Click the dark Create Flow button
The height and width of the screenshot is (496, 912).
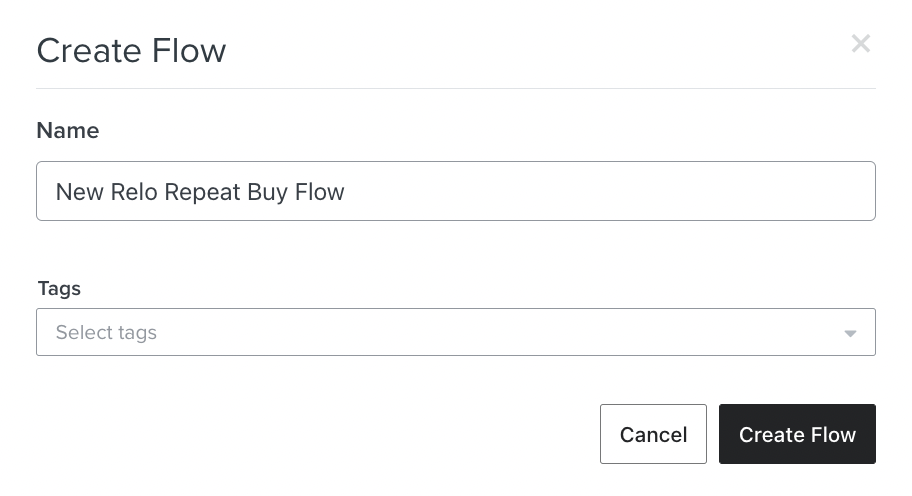[x=797, y=434]
